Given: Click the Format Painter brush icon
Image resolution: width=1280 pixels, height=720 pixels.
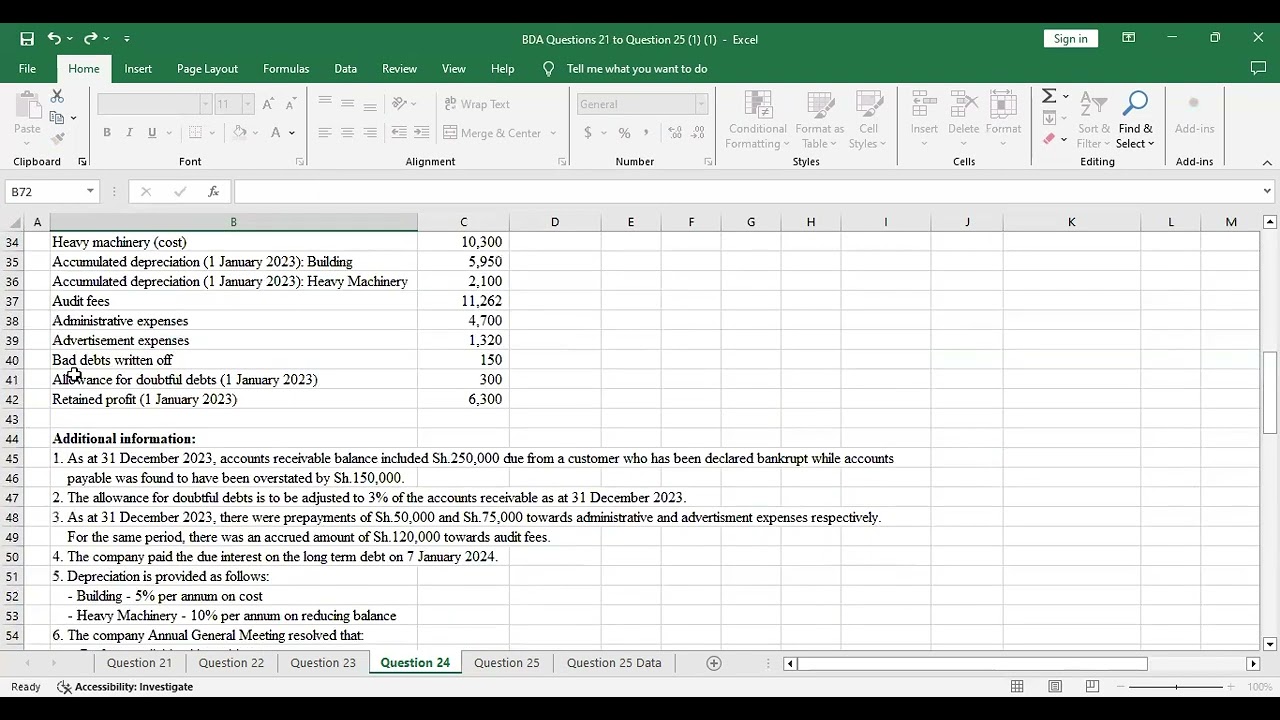Looking at the screenshot, I should tap(57, 139).
